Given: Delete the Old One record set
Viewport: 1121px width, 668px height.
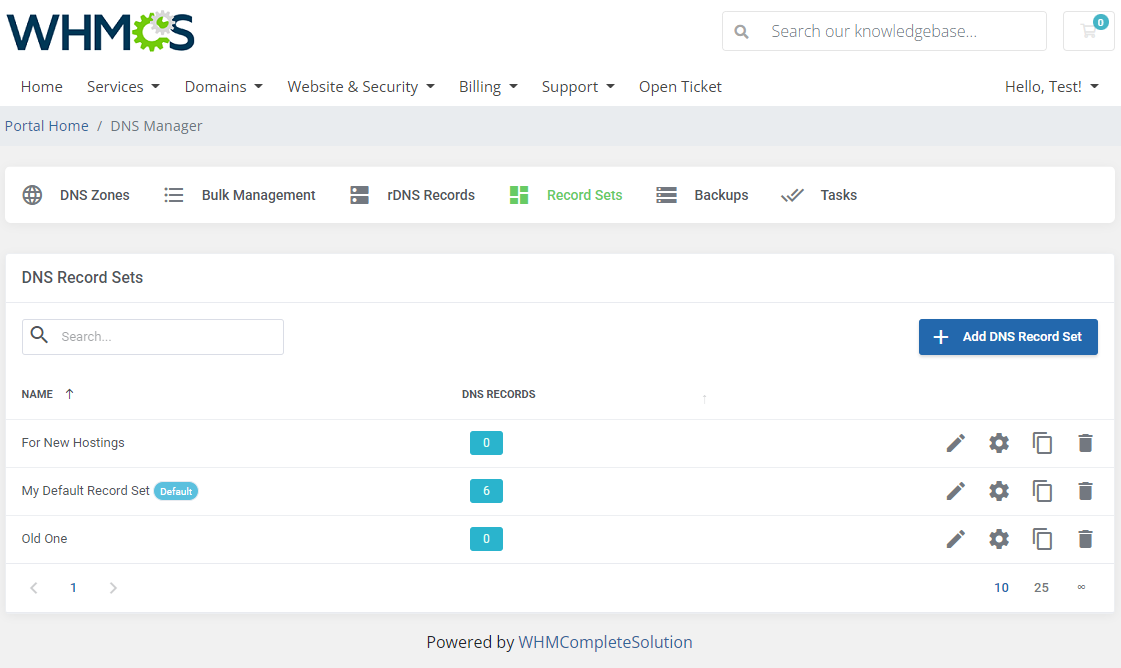Looking at the screenshot, I should (1085, 539).
